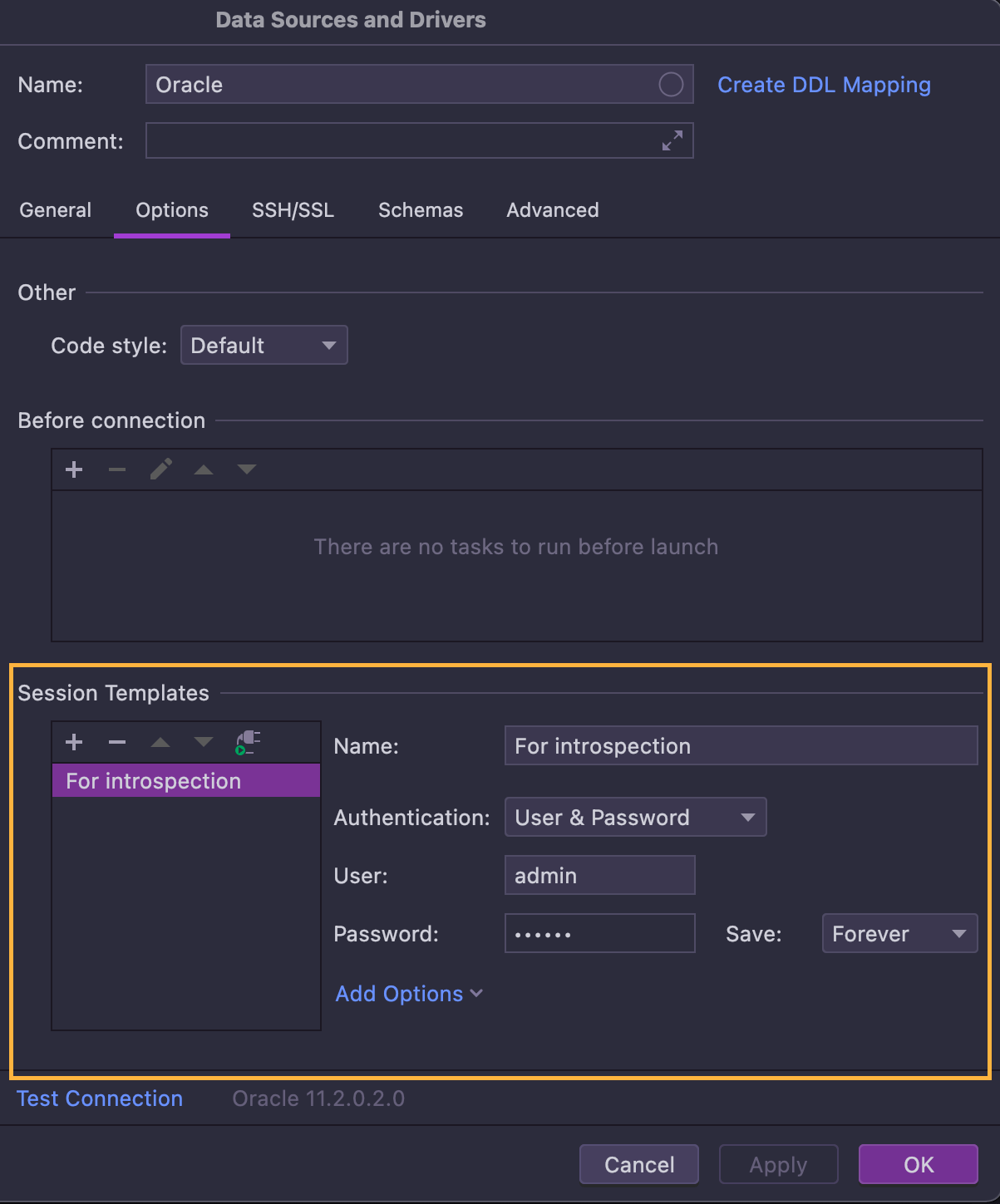This screenshot has height=1204, width=1000.
Task: Open the Save password dropdown
Action: click(899, 934)
